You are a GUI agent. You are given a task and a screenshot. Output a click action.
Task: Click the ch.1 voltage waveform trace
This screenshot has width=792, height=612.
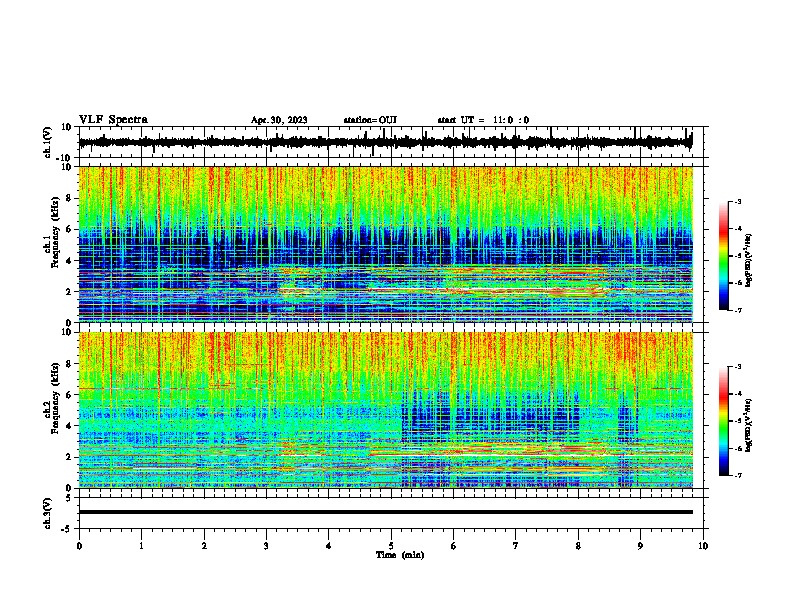point(385,142)
